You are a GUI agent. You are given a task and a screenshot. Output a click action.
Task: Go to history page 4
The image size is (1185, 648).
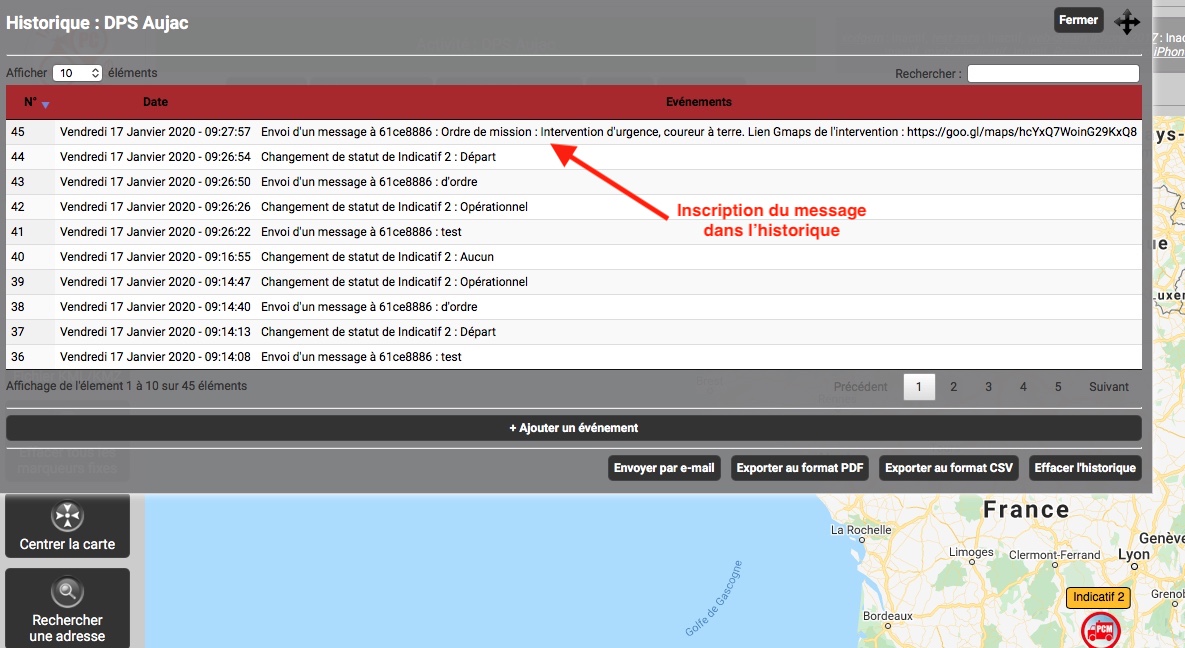(1023, 386)
